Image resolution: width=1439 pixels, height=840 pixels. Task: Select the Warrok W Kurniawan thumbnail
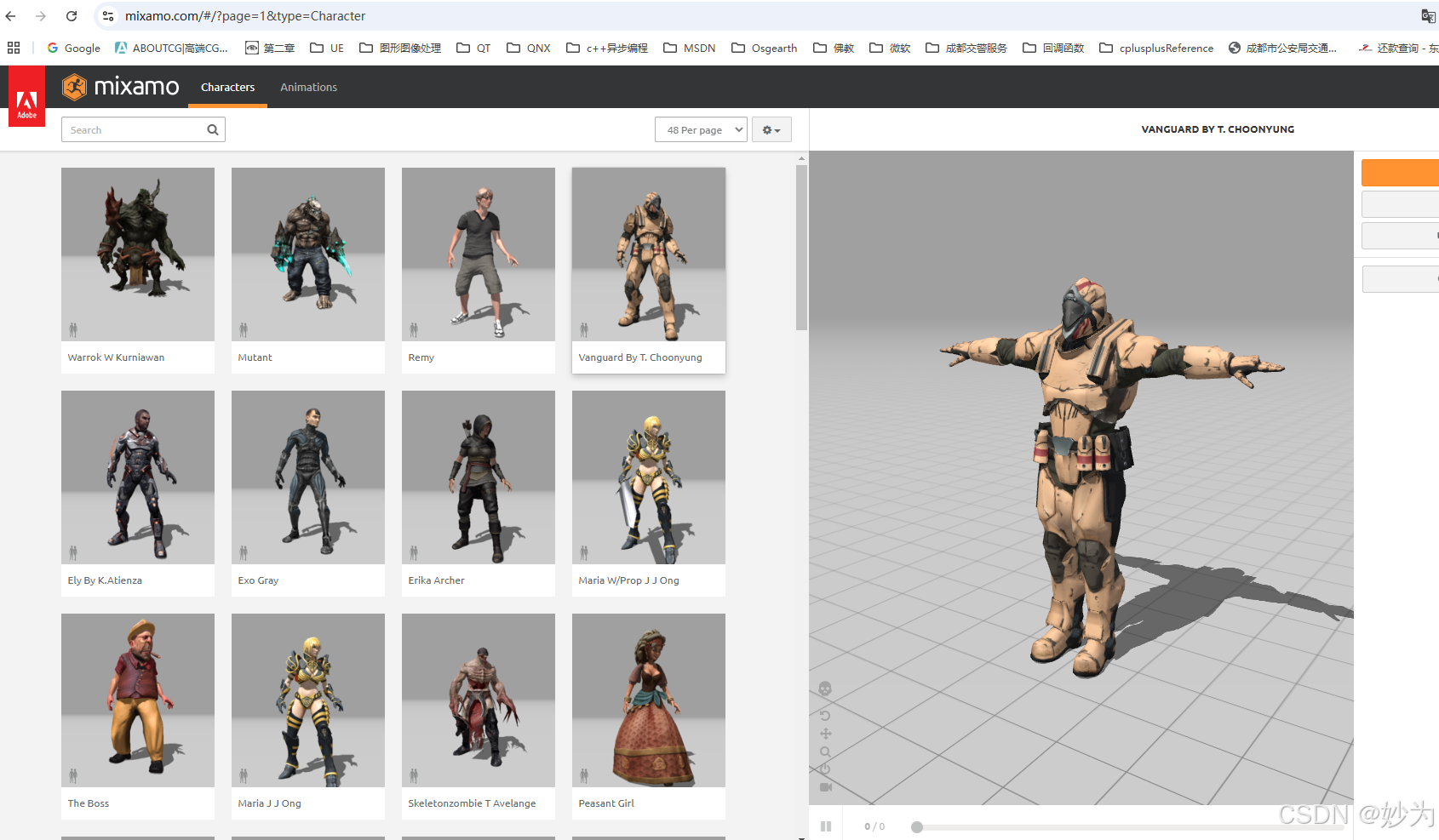coord(138,254)
